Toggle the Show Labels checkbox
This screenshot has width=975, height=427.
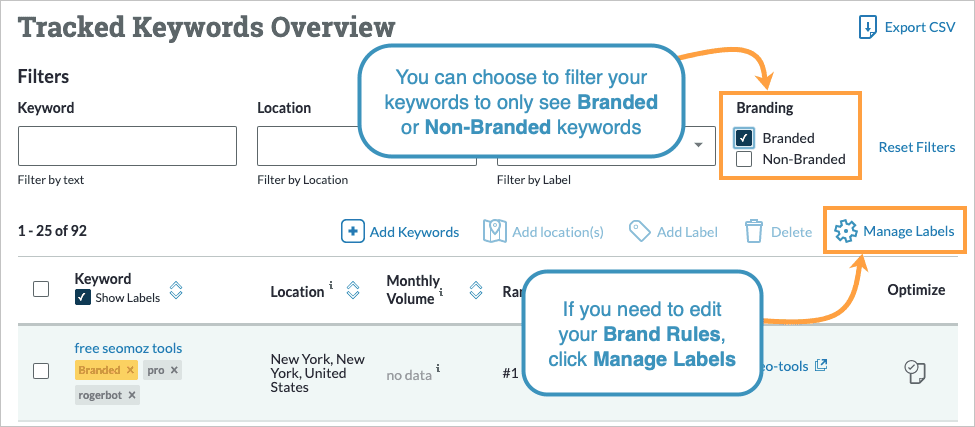(82, 298)
